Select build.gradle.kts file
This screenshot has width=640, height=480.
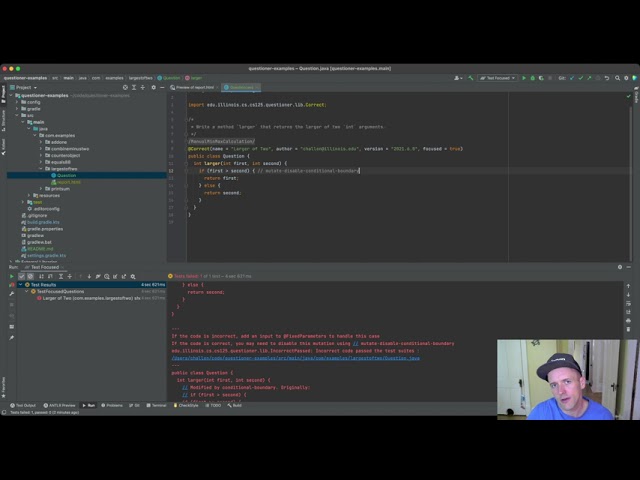pos(40,222)
